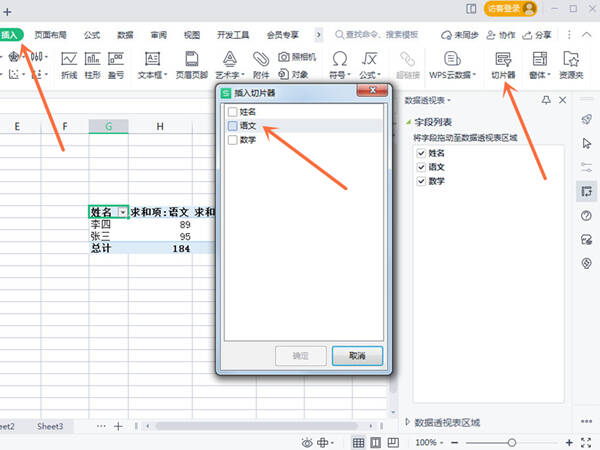Close the pivot table side pane
This screenshot has height=450, width=600.
(562, 100)
